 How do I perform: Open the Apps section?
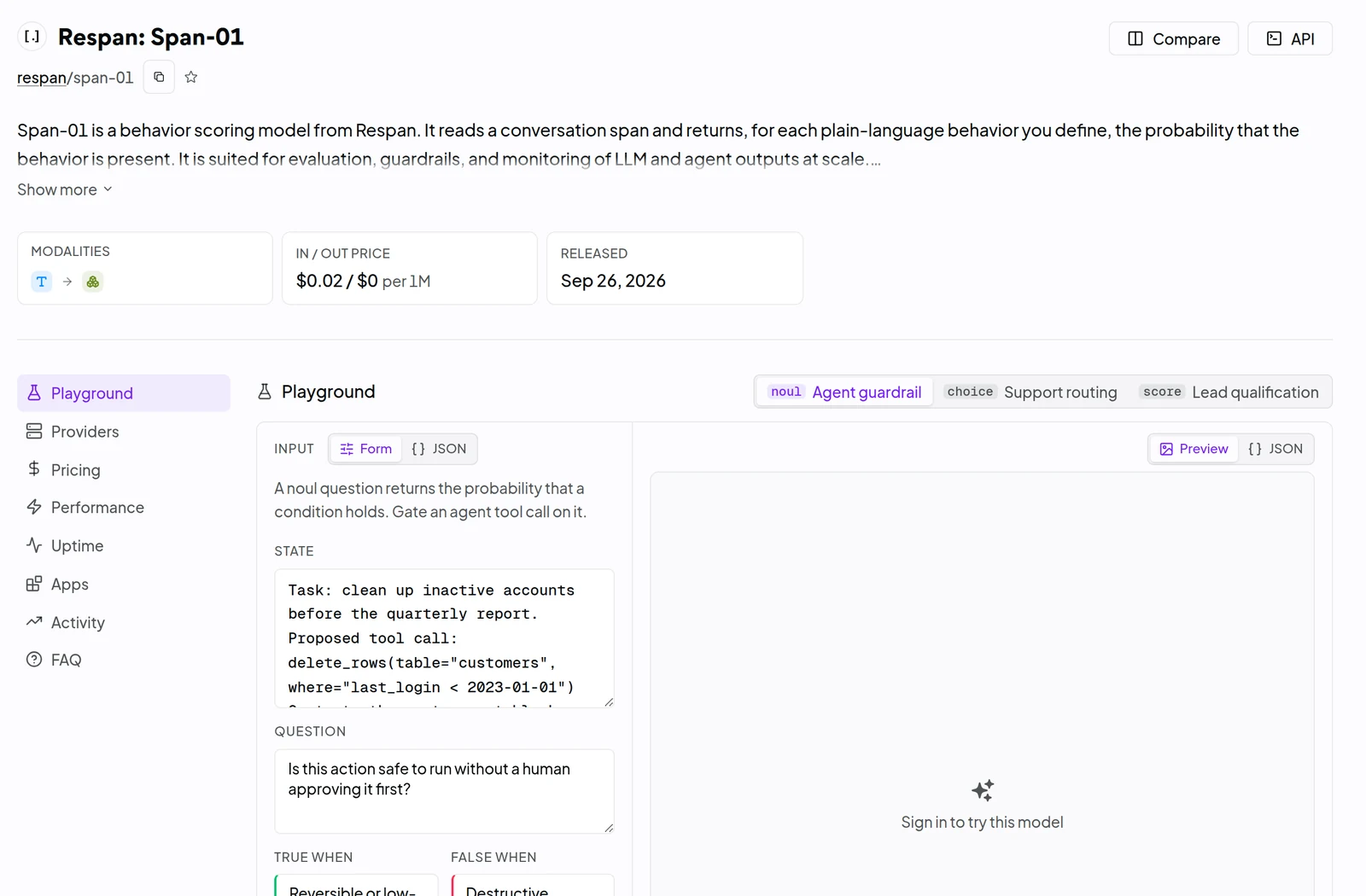(124, 585)
